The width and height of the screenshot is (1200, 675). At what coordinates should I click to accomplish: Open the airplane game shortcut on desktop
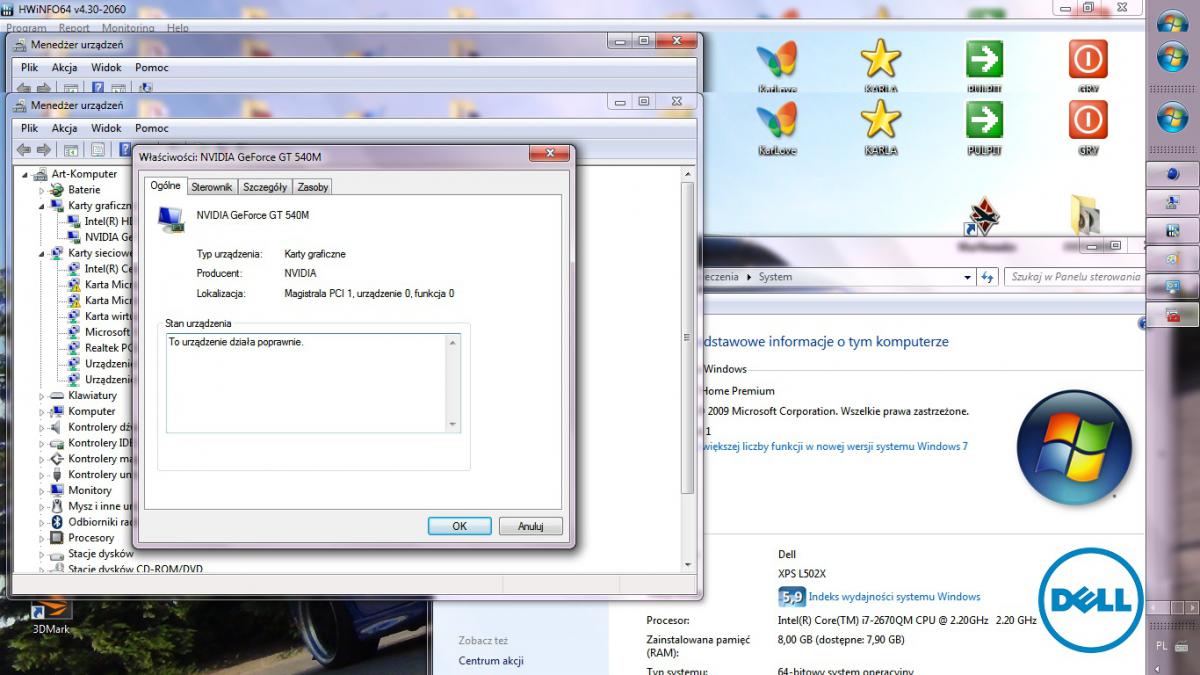point(982,216)
